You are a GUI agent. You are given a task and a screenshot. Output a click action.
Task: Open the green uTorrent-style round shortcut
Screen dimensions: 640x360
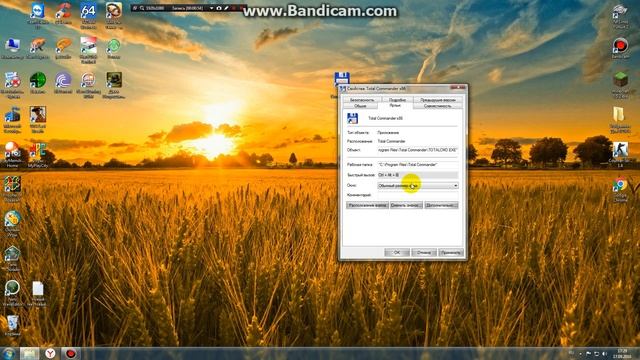pyautogui.click(x=113, y=46)
